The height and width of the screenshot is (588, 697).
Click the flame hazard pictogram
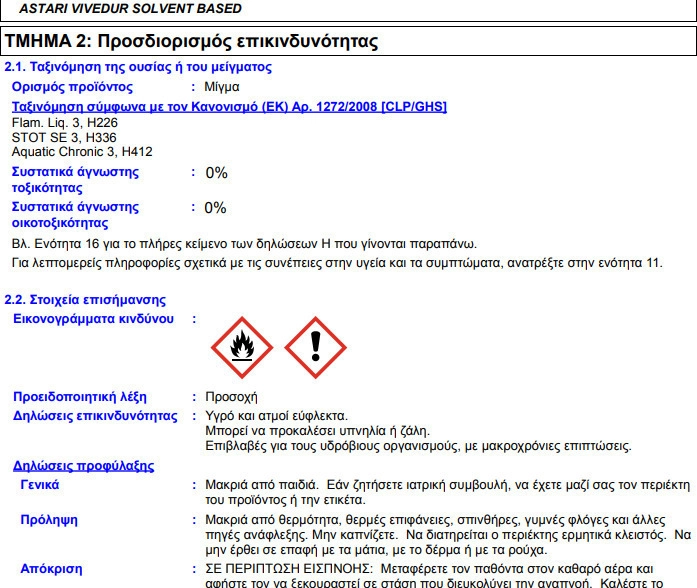tap(240, 348)
